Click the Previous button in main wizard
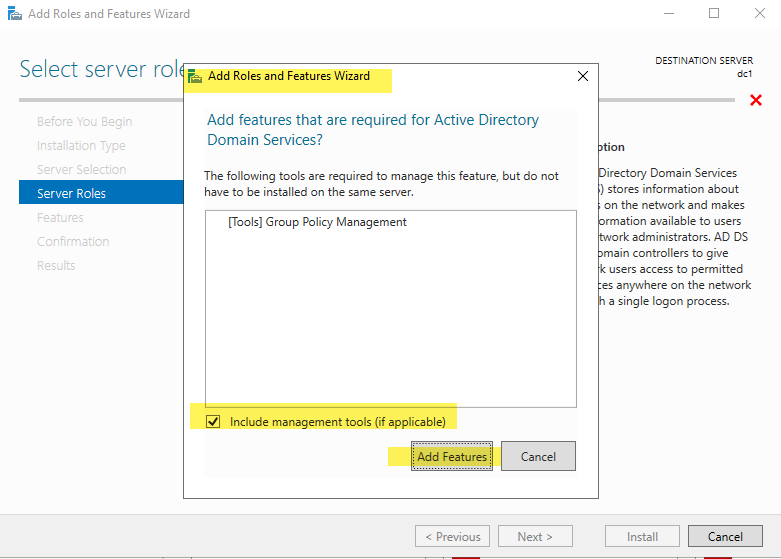The height and width of the screenshot is (559, 781). click(452, 536)
